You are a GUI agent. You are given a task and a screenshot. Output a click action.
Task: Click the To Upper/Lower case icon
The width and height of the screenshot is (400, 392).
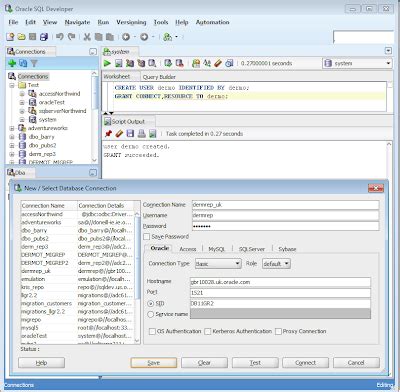(207, 63)
